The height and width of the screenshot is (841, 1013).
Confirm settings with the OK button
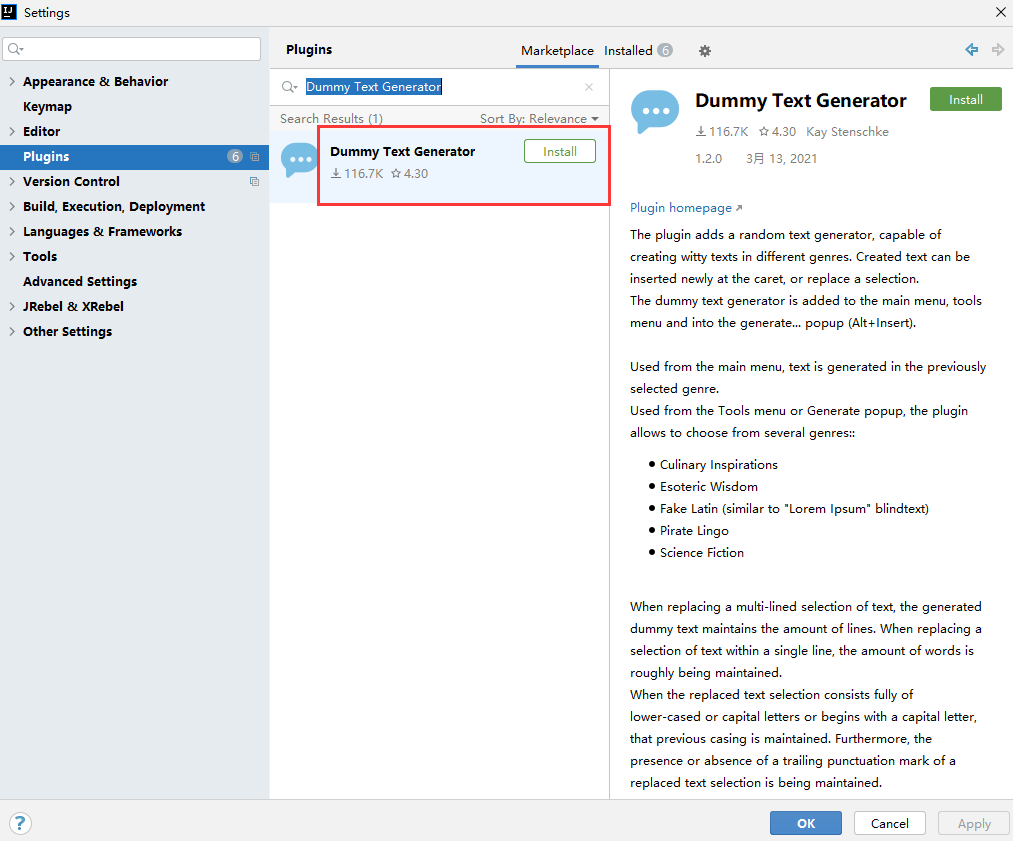point(805,822)
